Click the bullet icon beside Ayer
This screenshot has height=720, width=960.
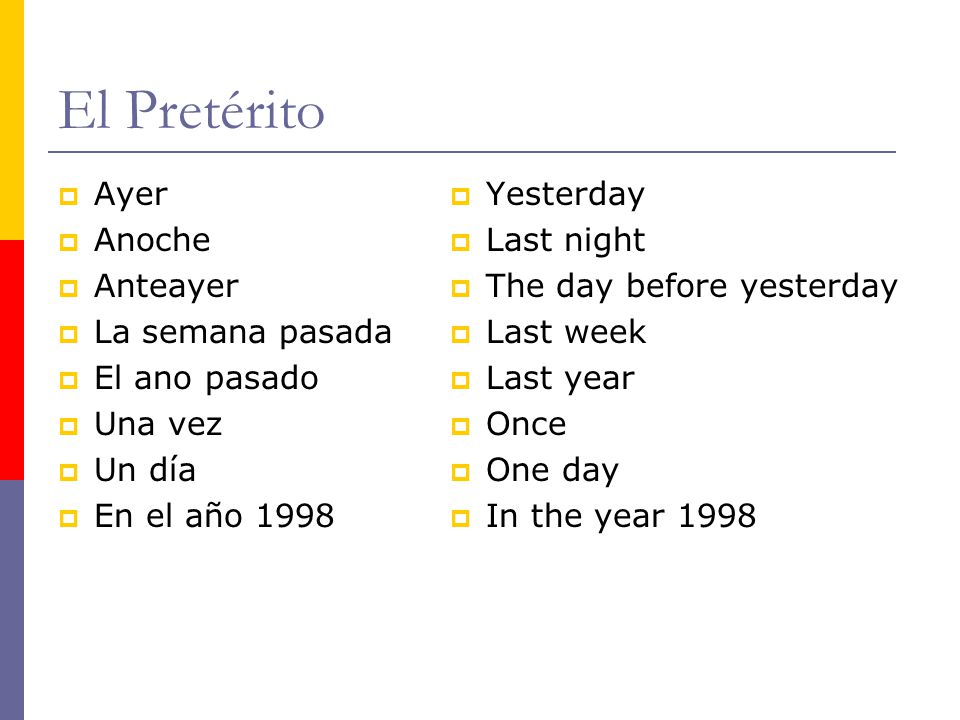click(x=69, y=197)
